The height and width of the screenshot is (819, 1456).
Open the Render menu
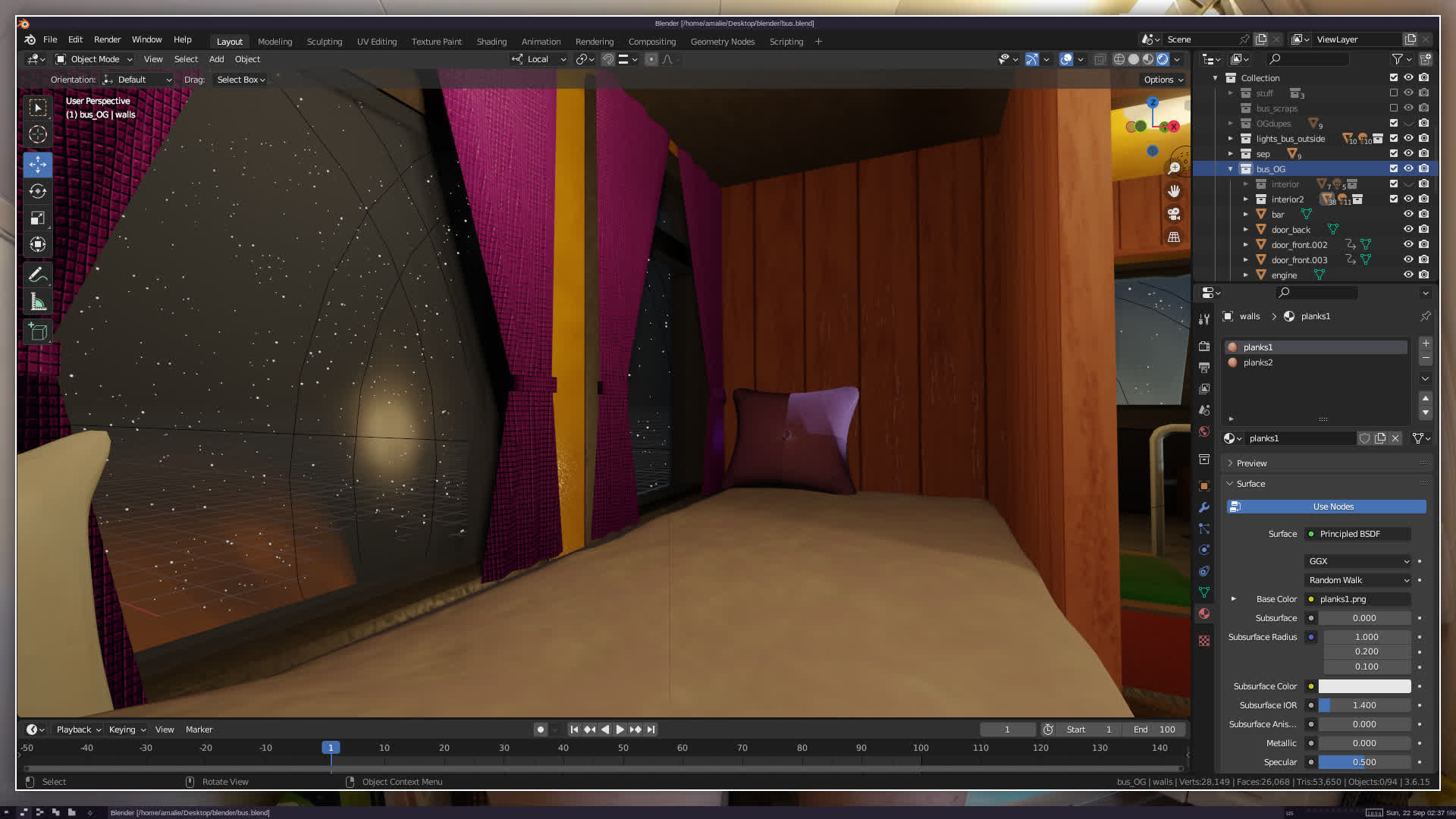tap(107, 39)
